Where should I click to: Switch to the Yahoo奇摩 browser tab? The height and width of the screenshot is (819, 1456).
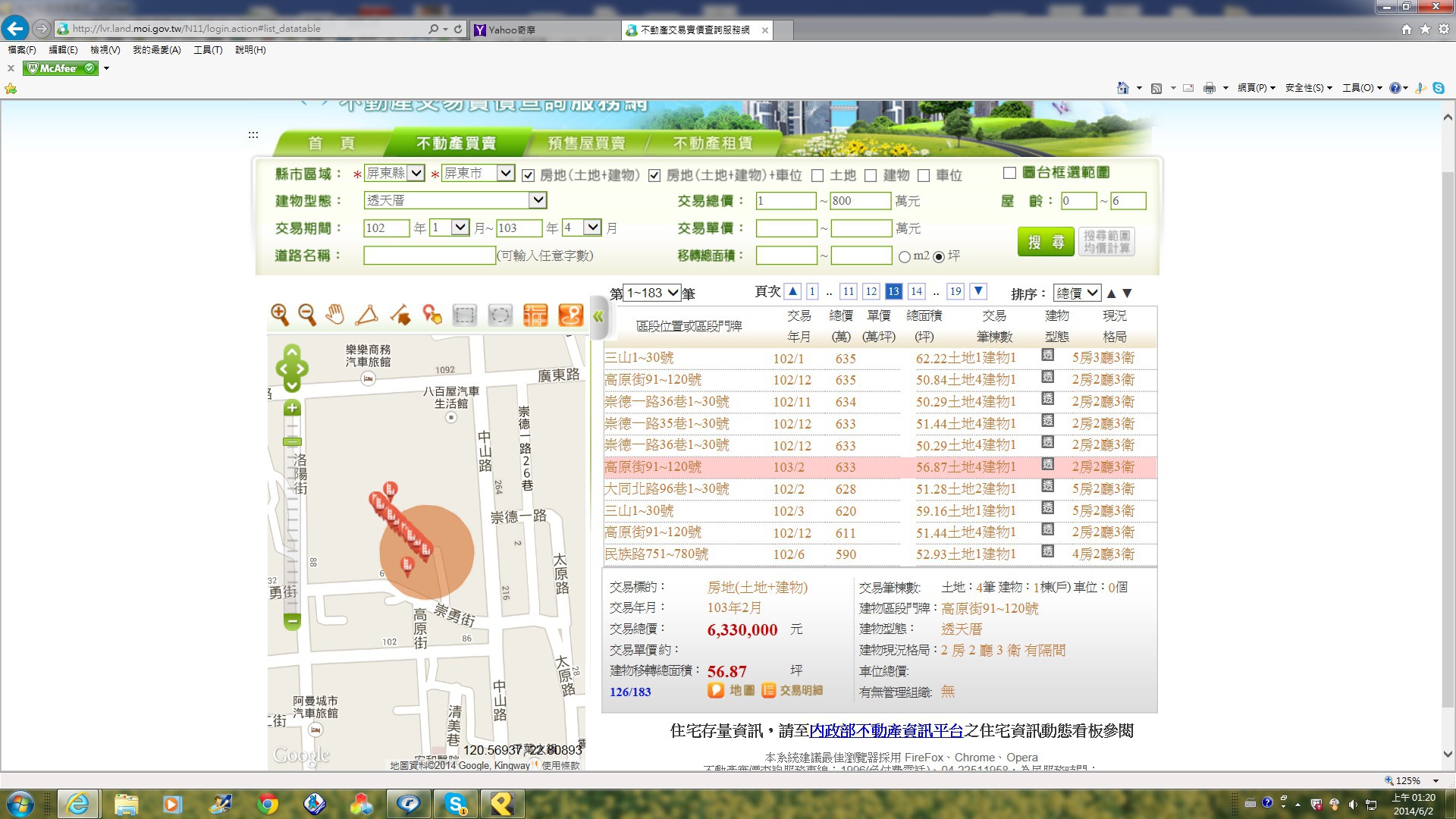[545, 30]
